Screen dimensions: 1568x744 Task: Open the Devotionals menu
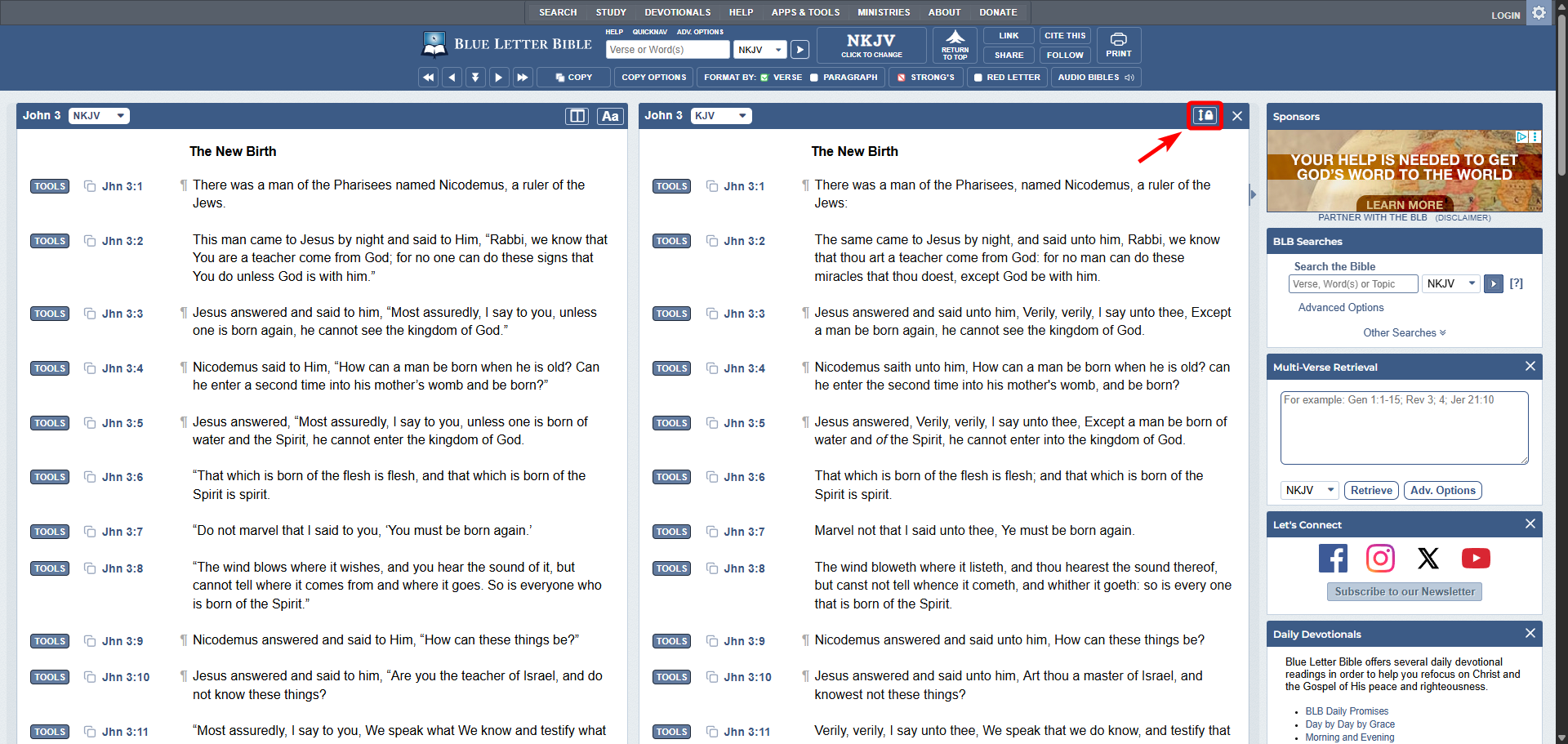pos(677,12)
